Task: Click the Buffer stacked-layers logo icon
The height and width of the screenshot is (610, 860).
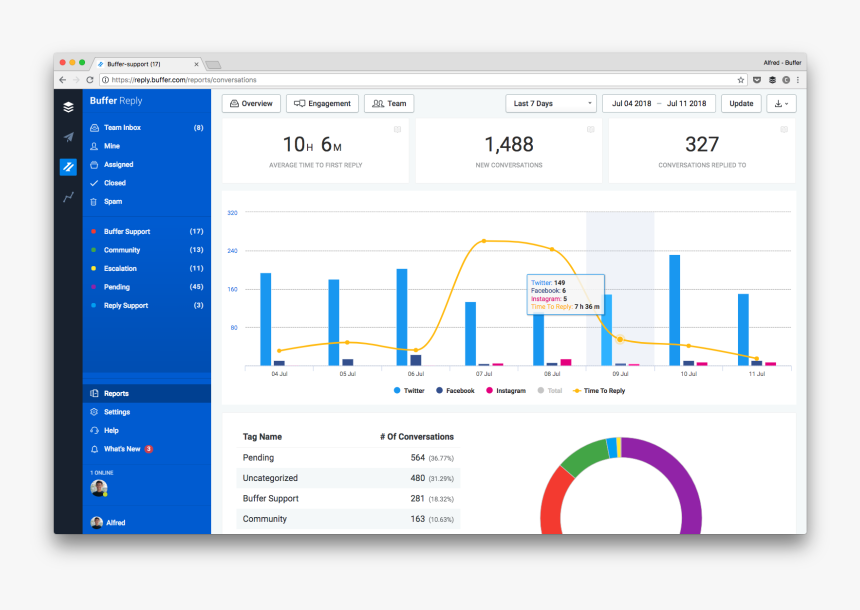Action: click(69, 107)
